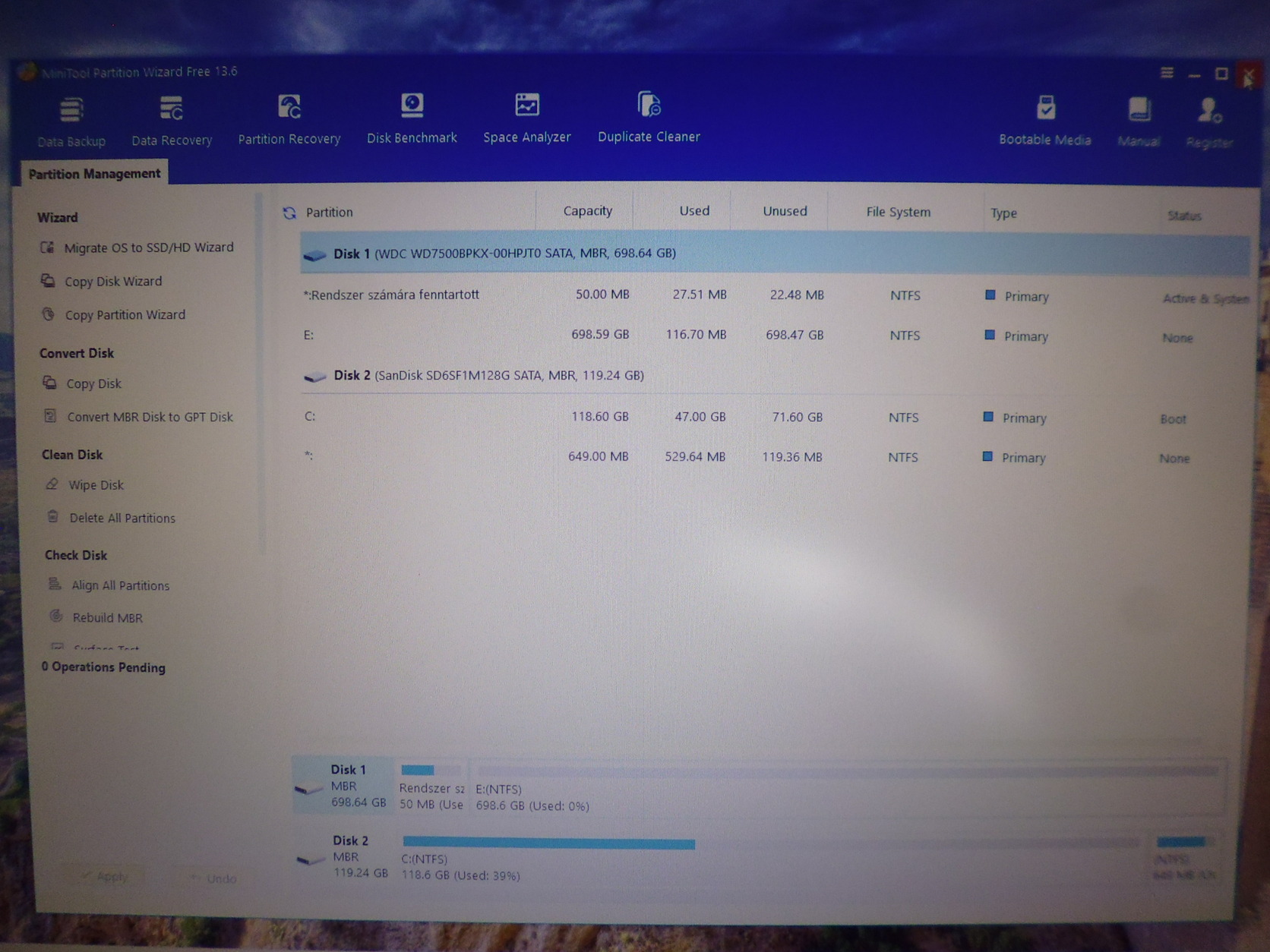Open the Copy Disk Wizard
The height and width of the screenshot is (952, 1270).
tap(113, 282)
